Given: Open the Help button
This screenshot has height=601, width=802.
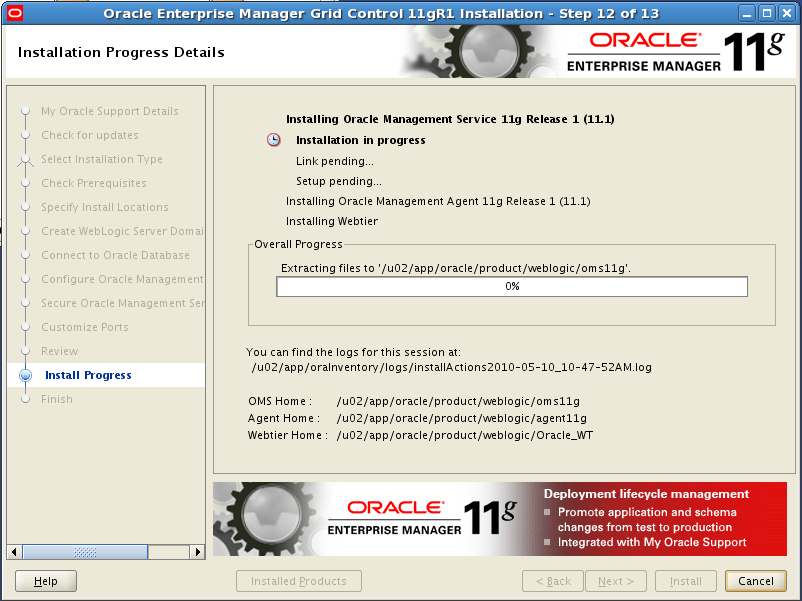Looking at the screenshot, I should point(46,581).
